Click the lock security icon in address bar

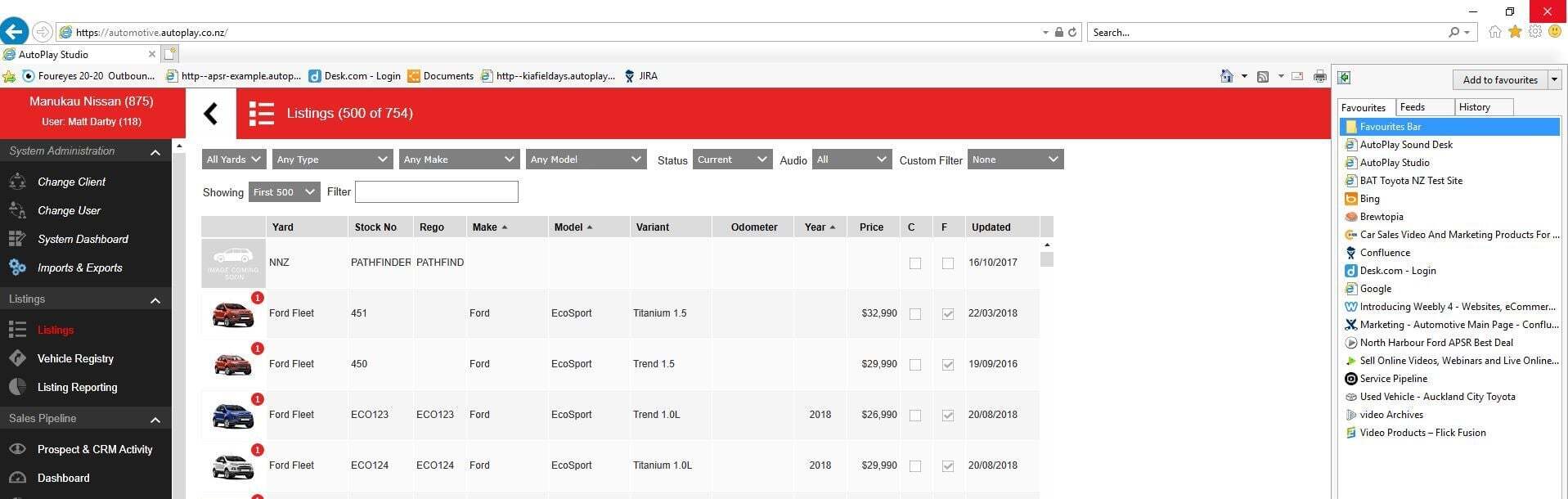pyautogui.click(x=1058, y=32)
